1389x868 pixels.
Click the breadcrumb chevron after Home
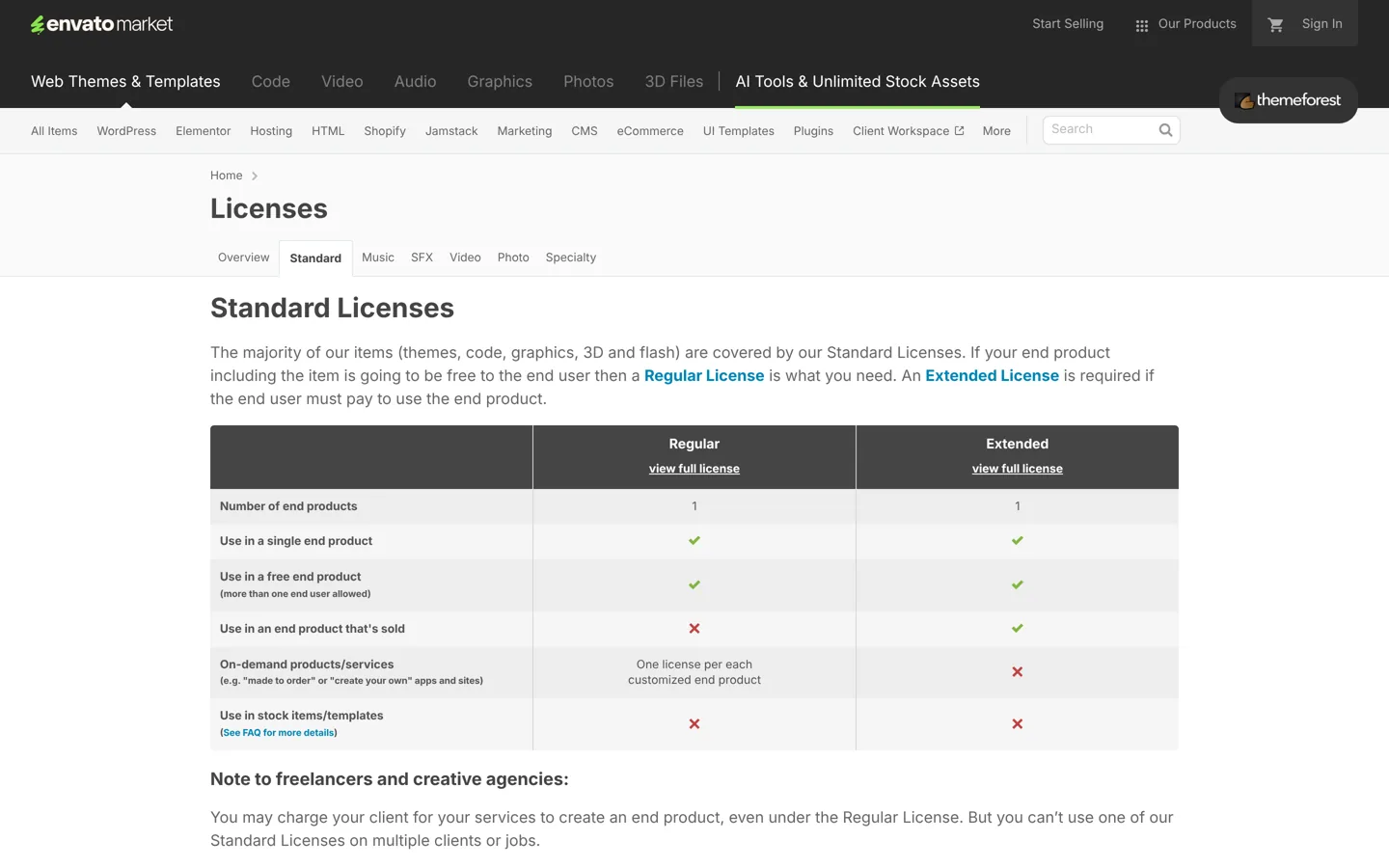(x=255, y=176)
